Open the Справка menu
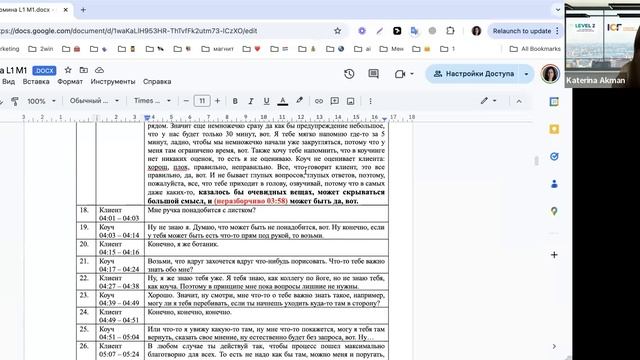This screenshot has width=640, height=360. coord(157,82)
